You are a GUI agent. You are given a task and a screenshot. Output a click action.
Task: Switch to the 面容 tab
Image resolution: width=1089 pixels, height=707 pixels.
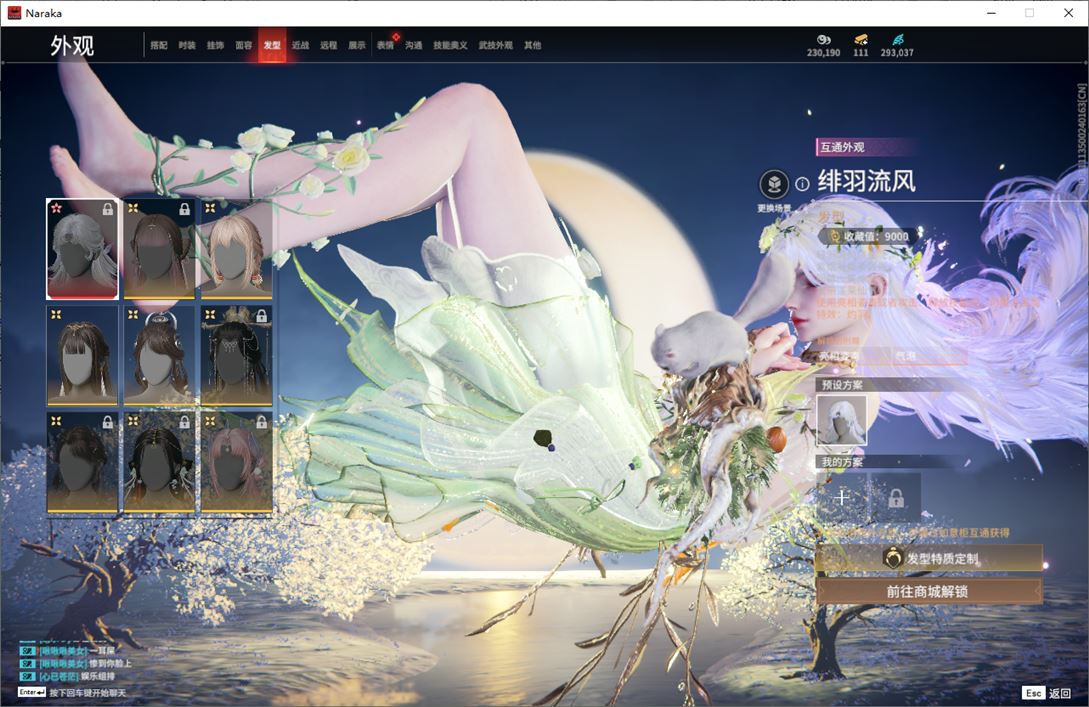(244, 45)
